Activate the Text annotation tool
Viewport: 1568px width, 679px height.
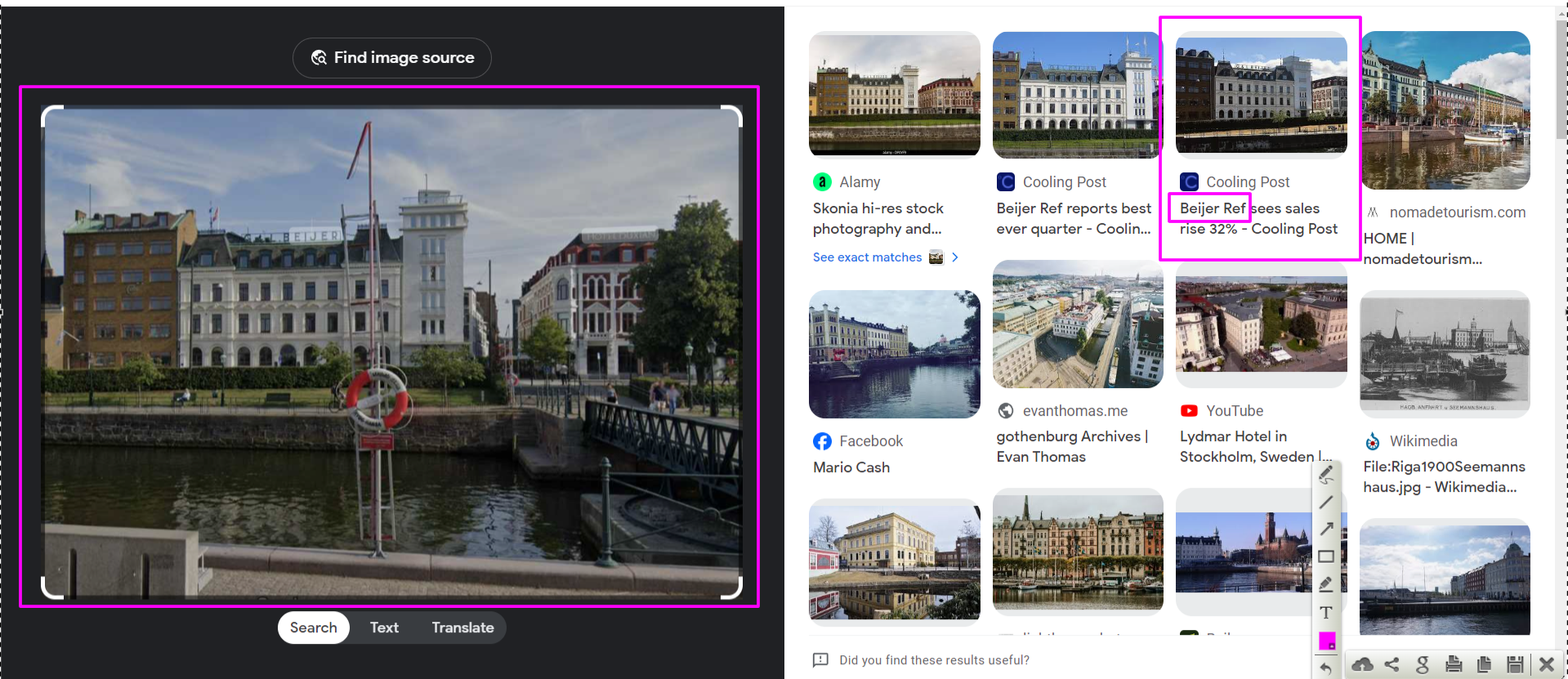[x=1326, y=613]
